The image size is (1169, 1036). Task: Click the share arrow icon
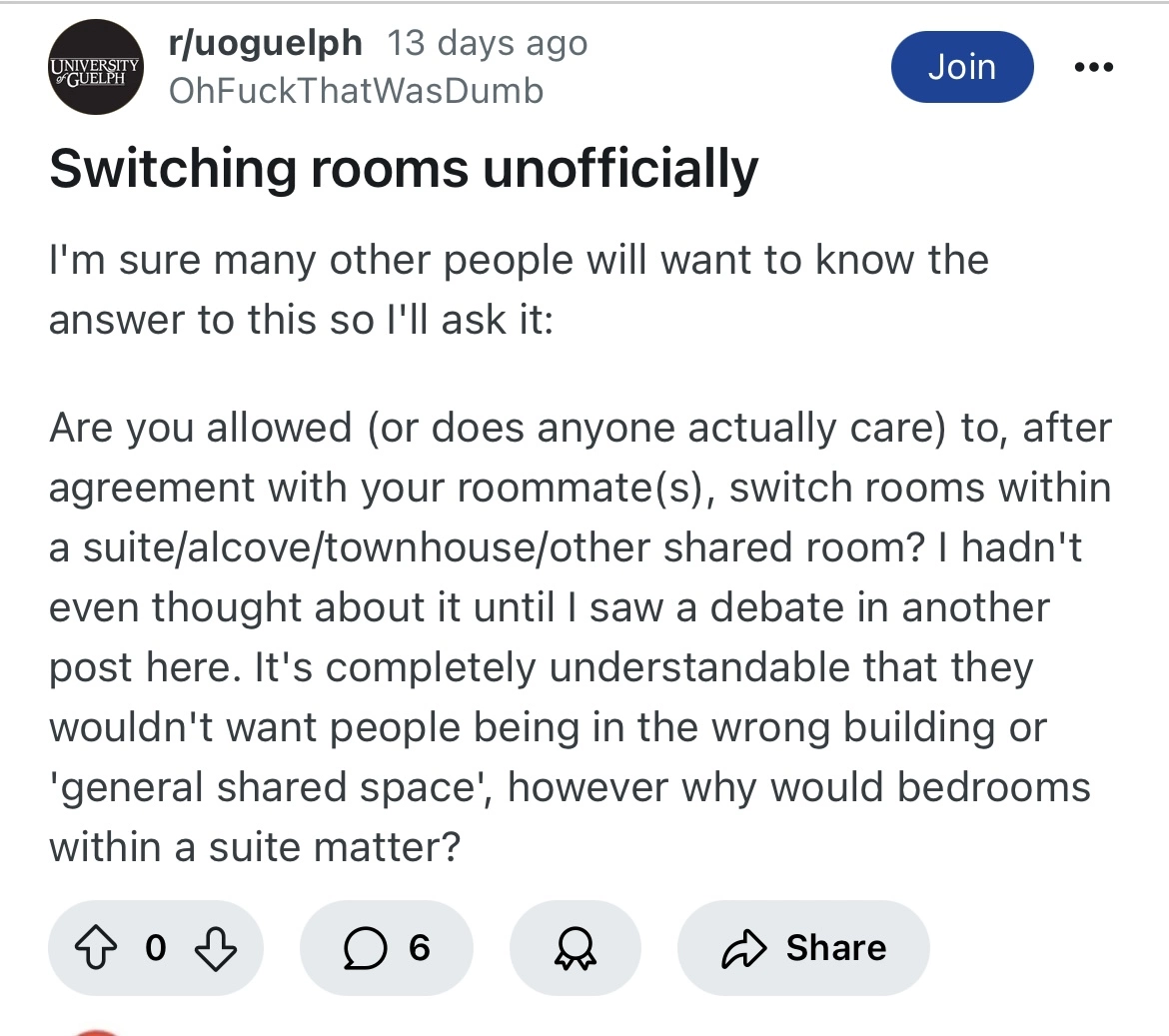point(742,948)
